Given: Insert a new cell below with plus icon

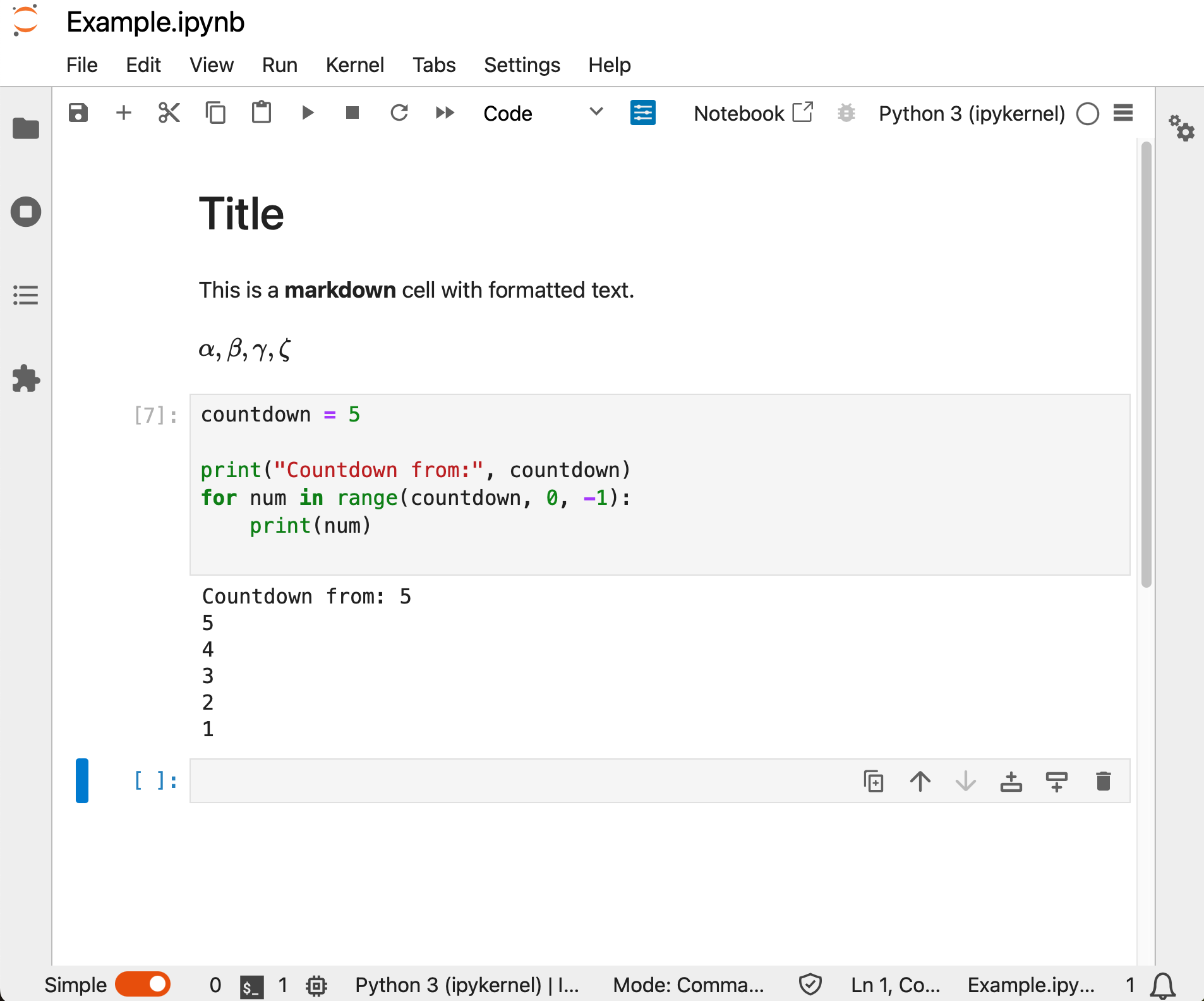Looking at the screenshot, I should [x=124, y=113].
